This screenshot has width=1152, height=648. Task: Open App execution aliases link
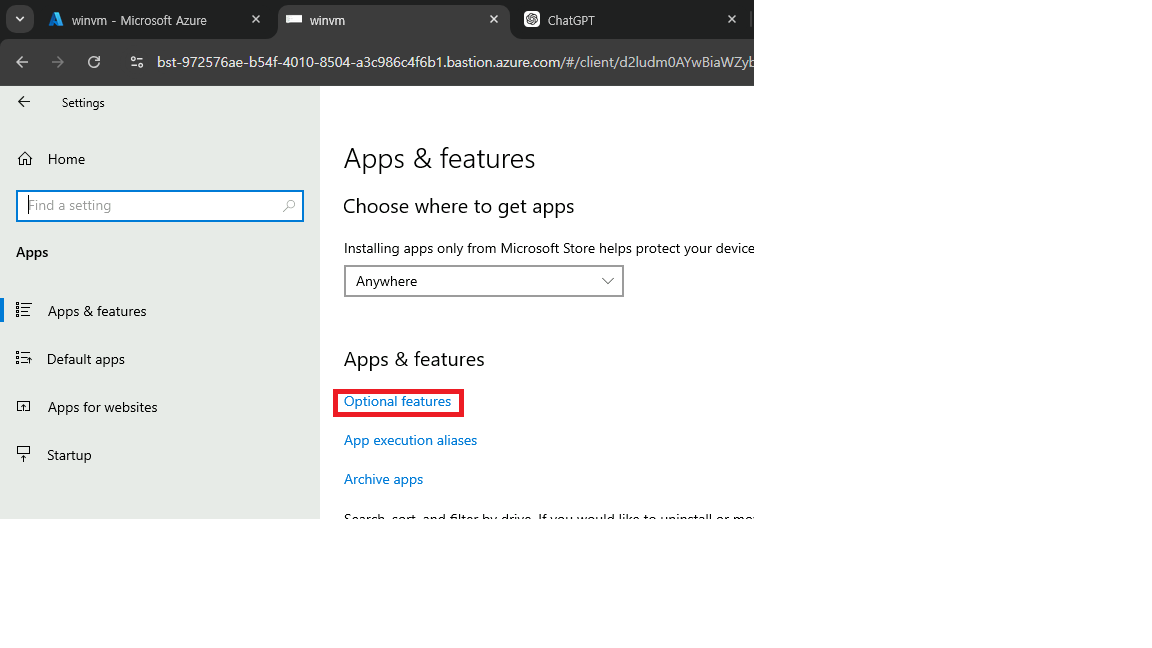[x=410, y=440]
